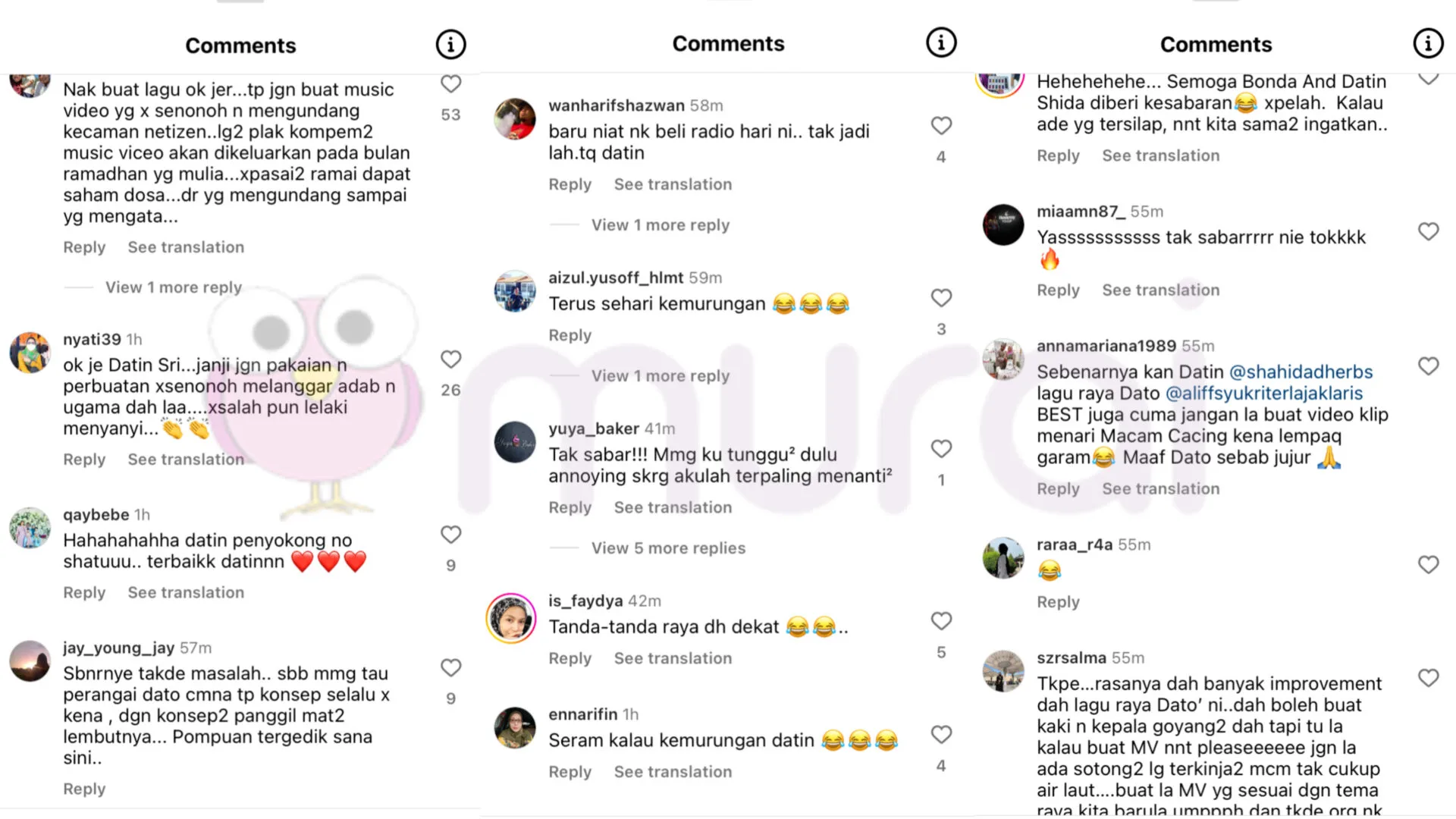Expand View 5 more replies under yuya_baker
This screenshot has width=1456, height=819.
(668, 548)
